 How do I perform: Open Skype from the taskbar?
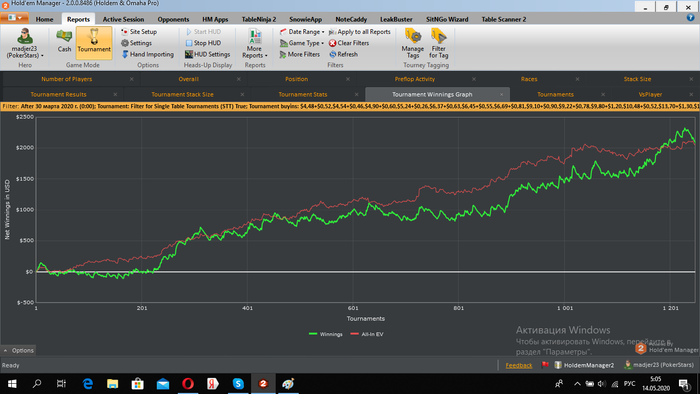point(238,384)
